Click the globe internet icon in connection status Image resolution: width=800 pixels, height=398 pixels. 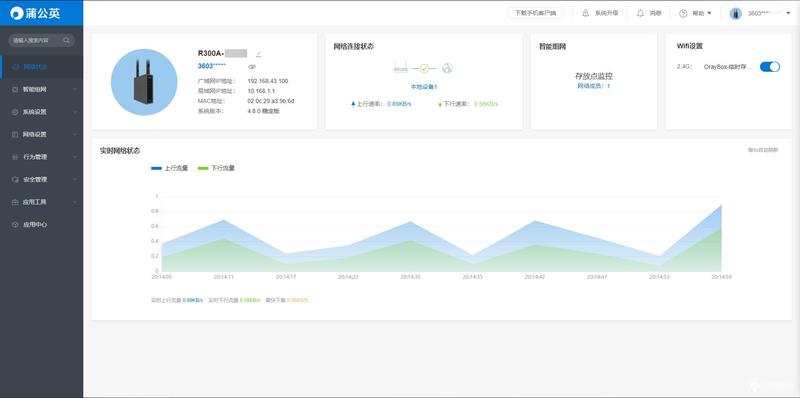coord(447,68)
